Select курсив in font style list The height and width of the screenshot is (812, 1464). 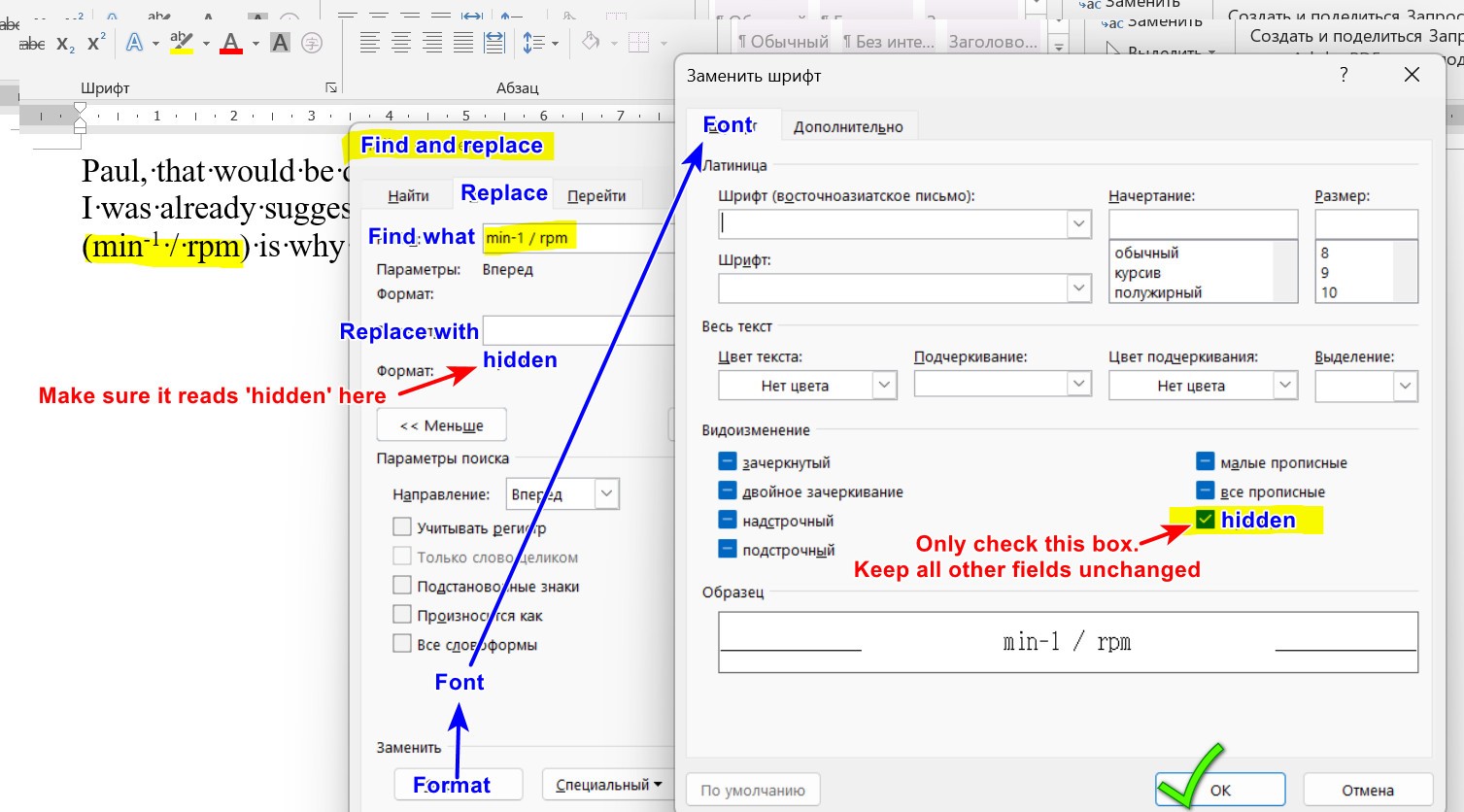1138,273
